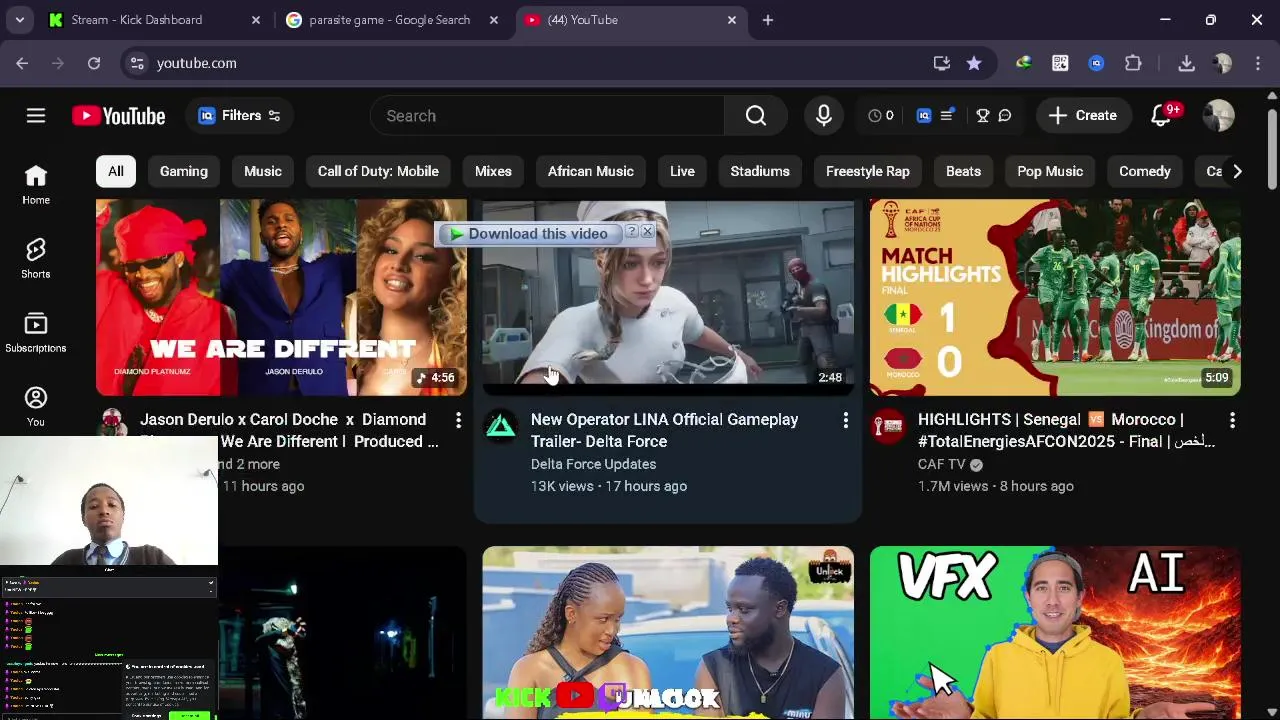Toggle the bookmark star for this page
This screenshot has width=1280, height=720.
(x=974, y=63)
